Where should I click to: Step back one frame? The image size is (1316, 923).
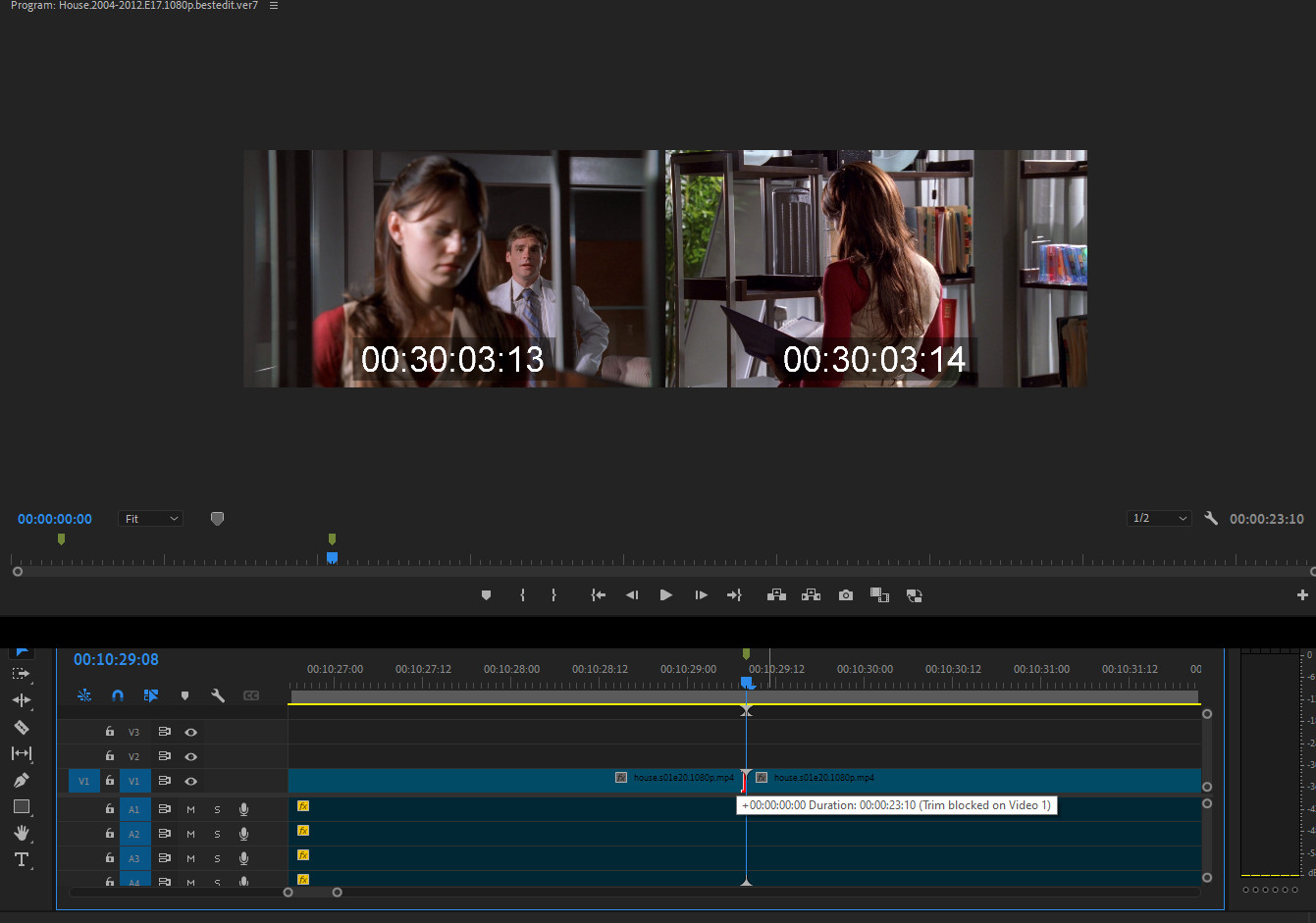(x=632, y=595)
